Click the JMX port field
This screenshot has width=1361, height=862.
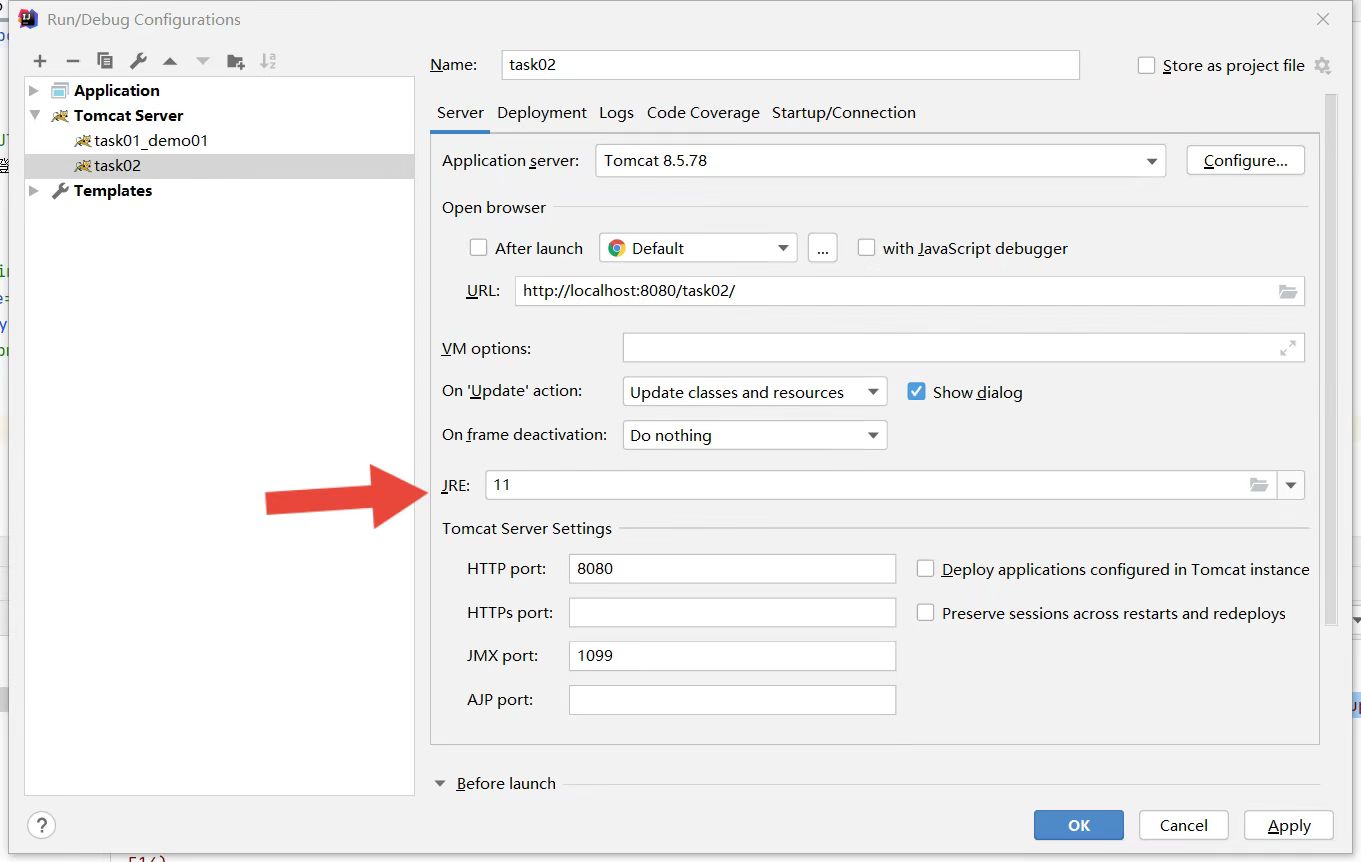732,656
